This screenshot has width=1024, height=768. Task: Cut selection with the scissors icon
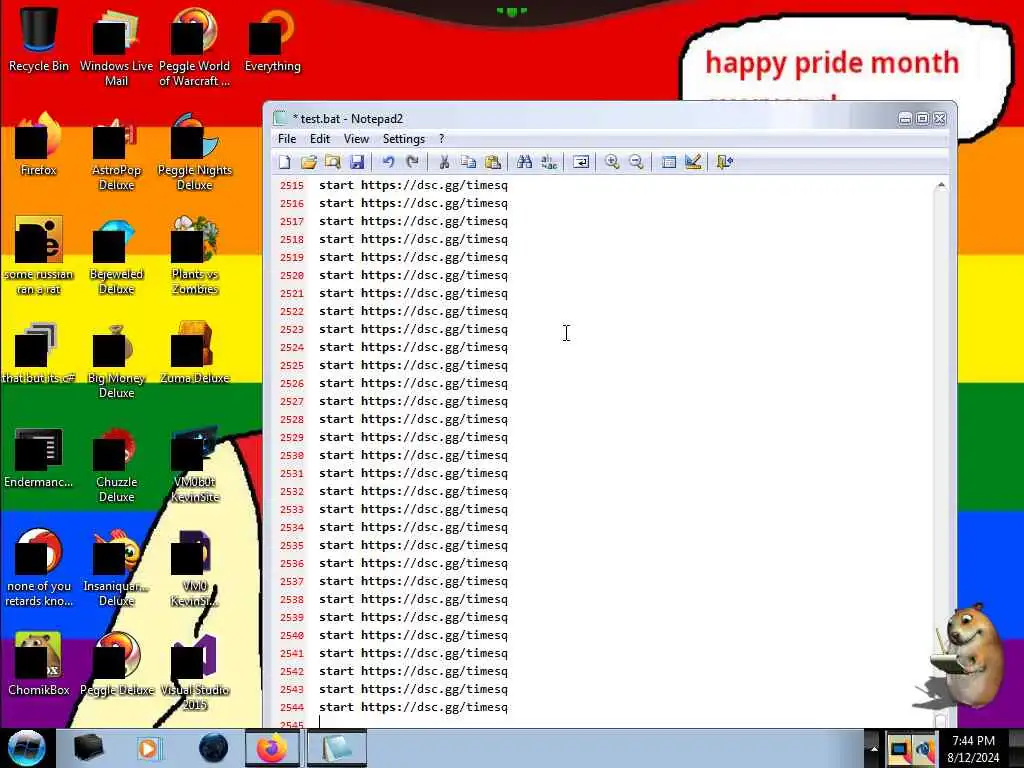(444, 162)
